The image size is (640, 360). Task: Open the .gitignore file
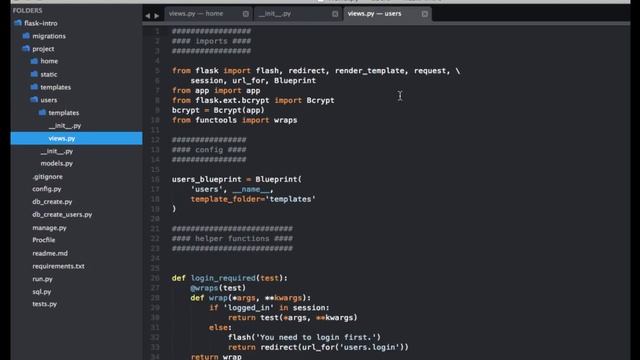[47, 176]
